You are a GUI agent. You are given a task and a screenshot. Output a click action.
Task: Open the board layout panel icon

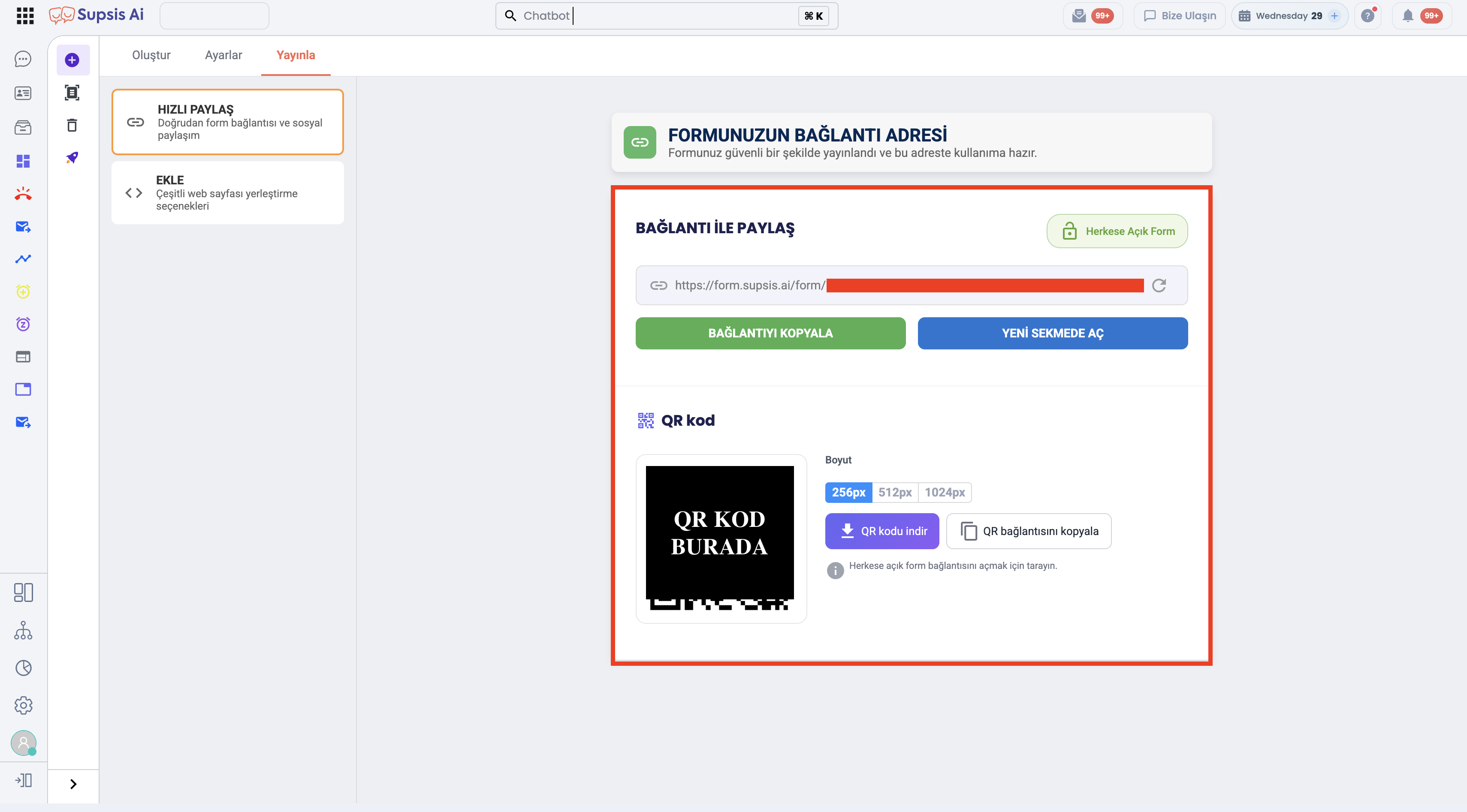pyautogui.click(x=23, y=592)
